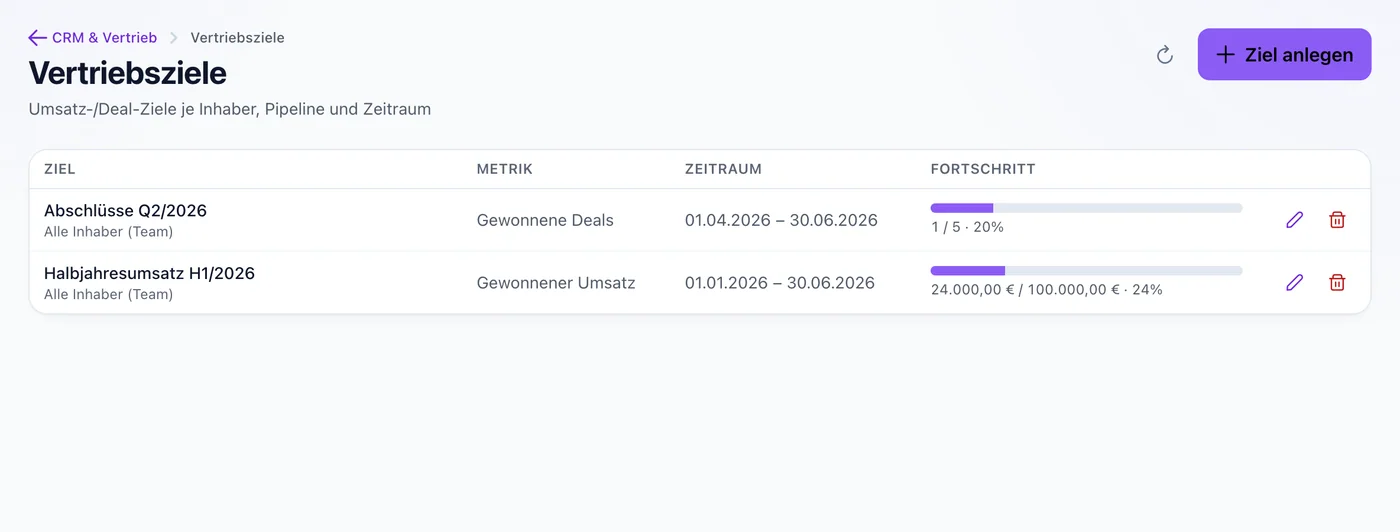Click the breadcrumb chevron separator

pos(174,38)
